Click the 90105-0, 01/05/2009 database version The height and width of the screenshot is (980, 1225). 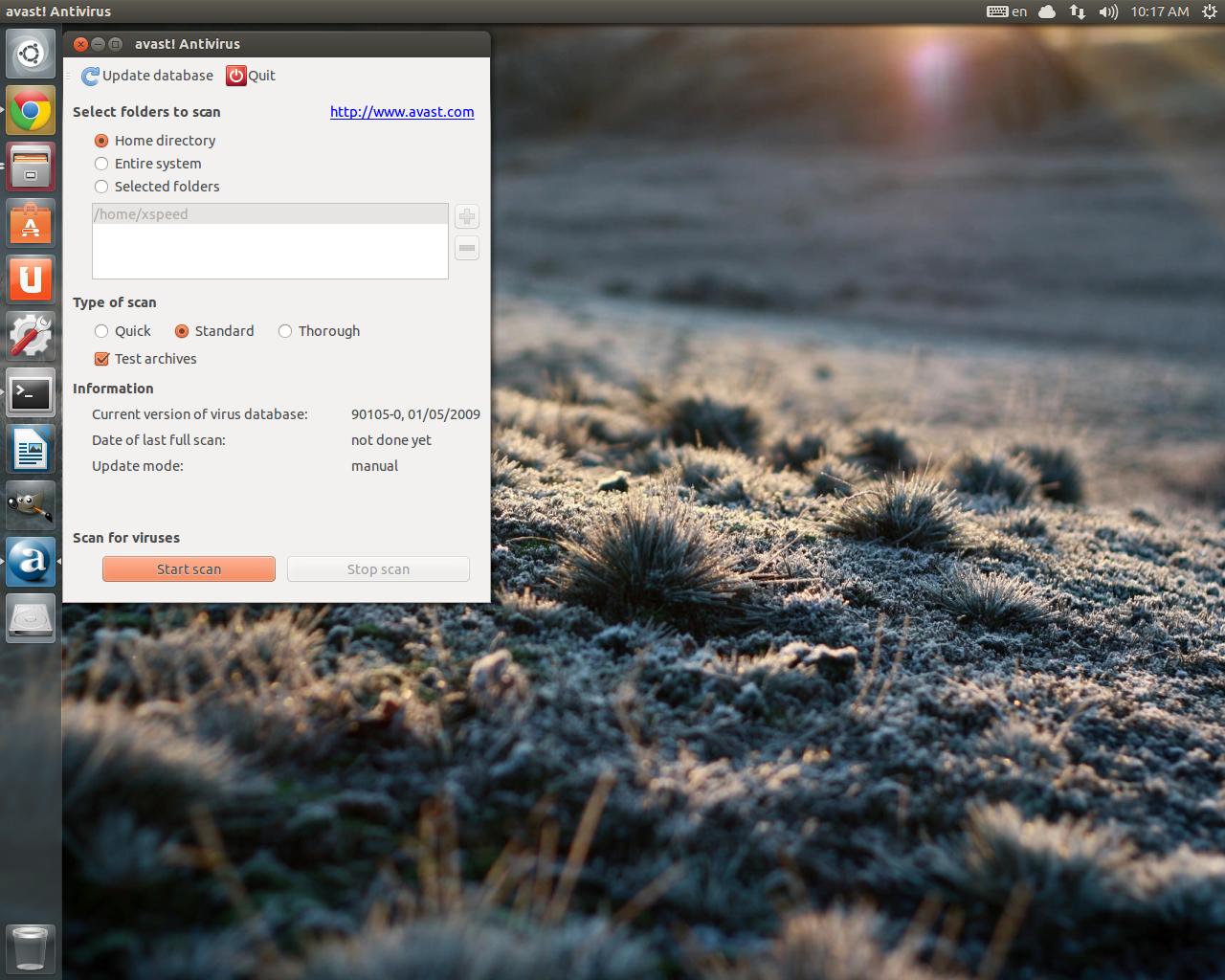(415, 414)
